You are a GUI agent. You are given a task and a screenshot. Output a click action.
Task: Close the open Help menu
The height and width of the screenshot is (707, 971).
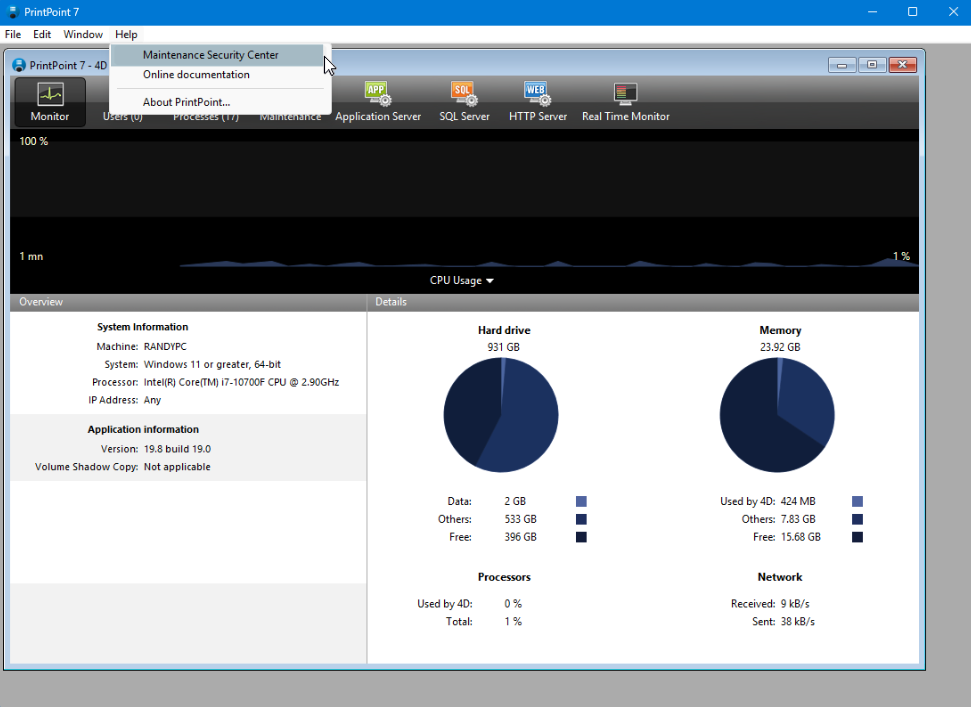click(126, 34)
